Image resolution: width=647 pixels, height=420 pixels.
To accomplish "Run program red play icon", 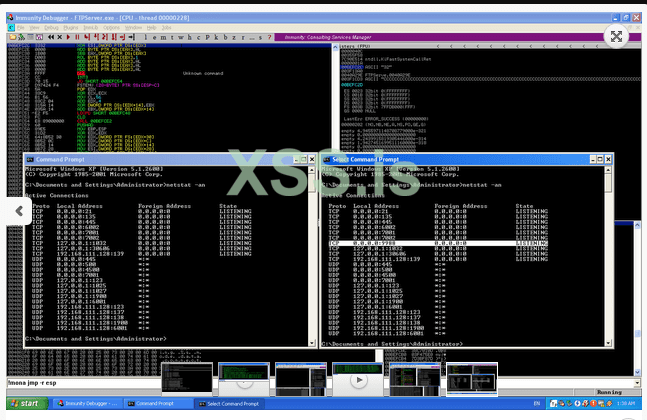I will [68, 37].
